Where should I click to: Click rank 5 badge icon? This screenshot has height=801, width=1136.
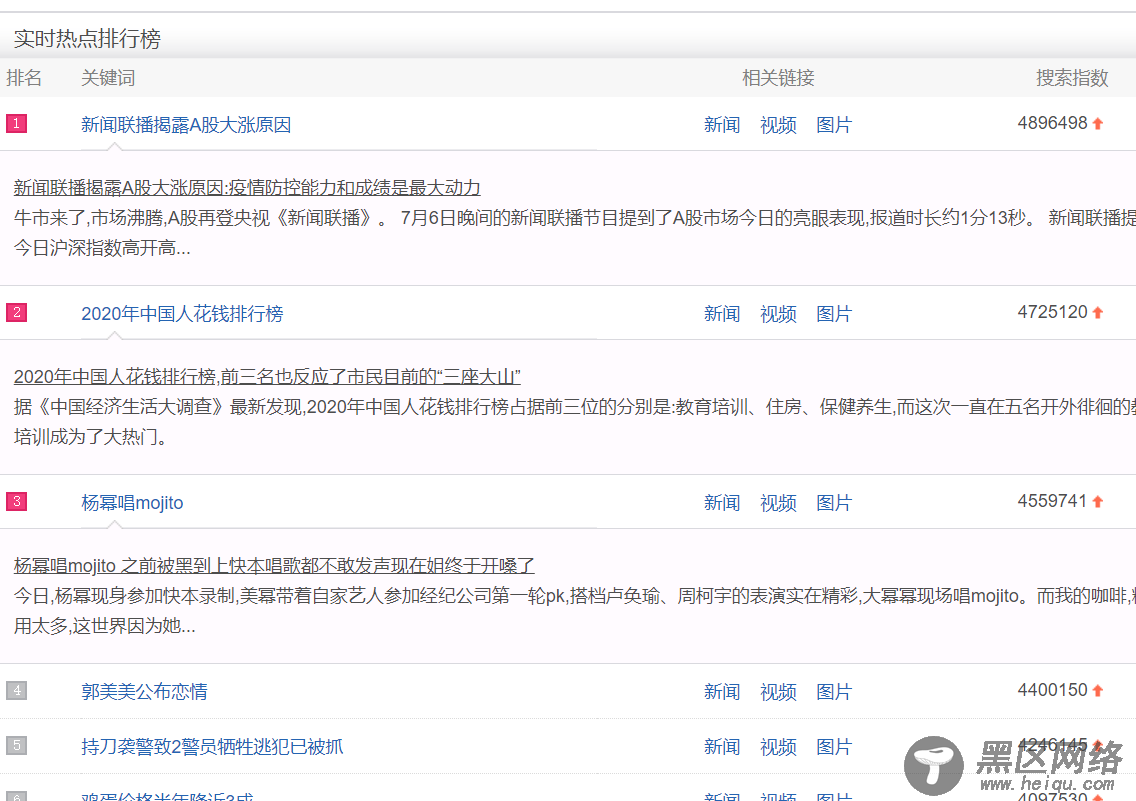17,745
